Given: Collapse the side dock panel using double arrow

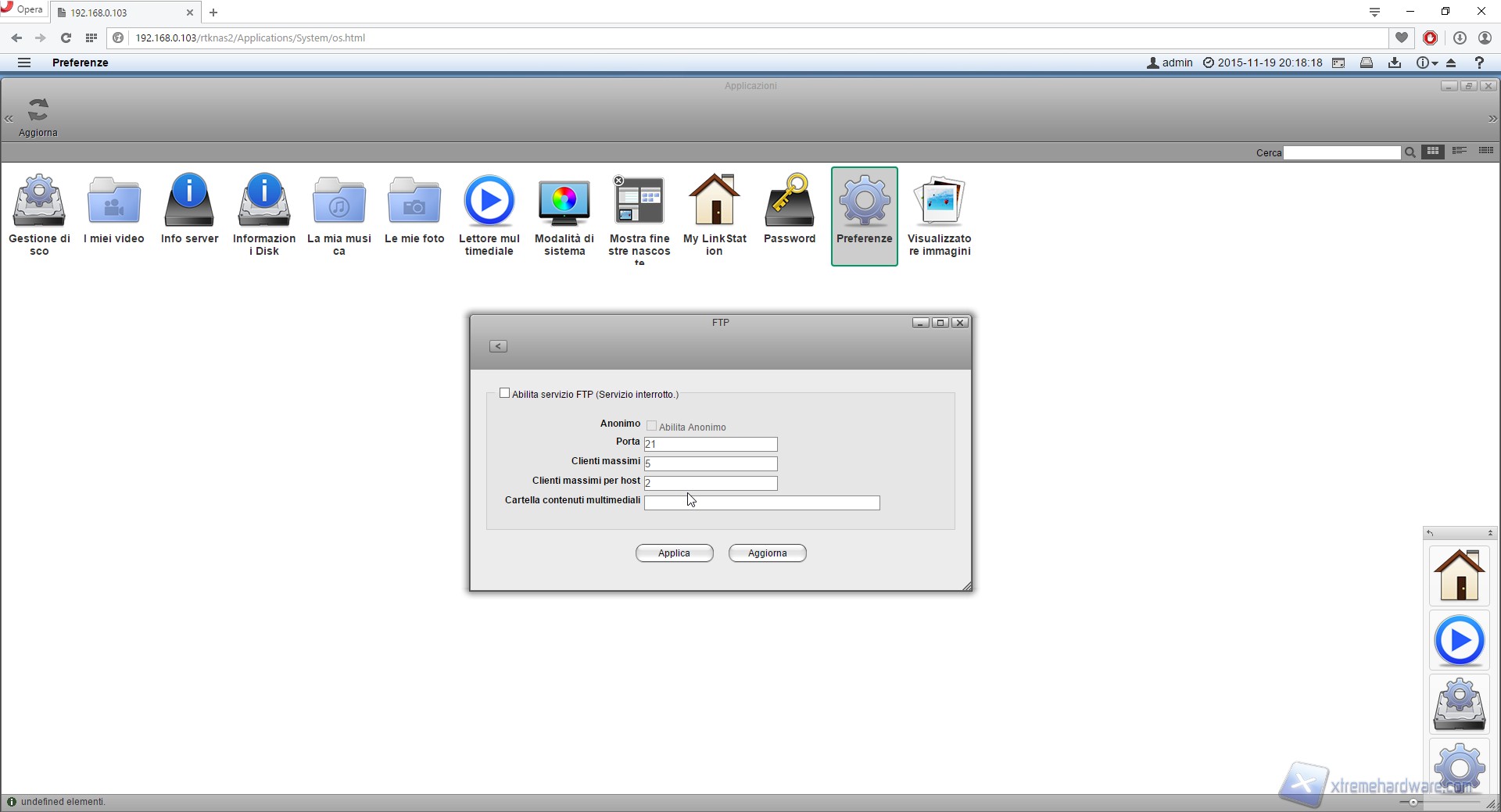Looking at the screenshot, I should (x=1490, y=533).
